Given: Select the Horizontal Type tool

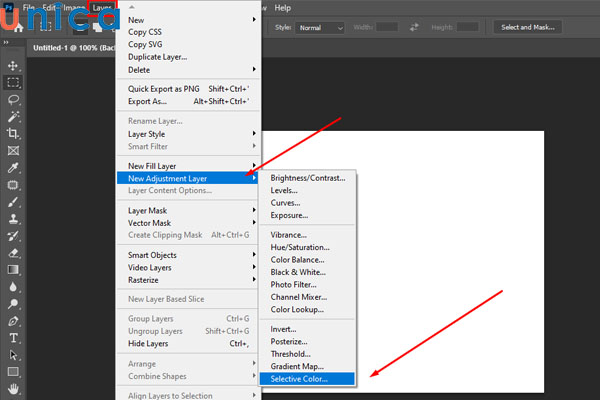Looking at the screenshot, I should pyautogui.click(x=14, y=338).
